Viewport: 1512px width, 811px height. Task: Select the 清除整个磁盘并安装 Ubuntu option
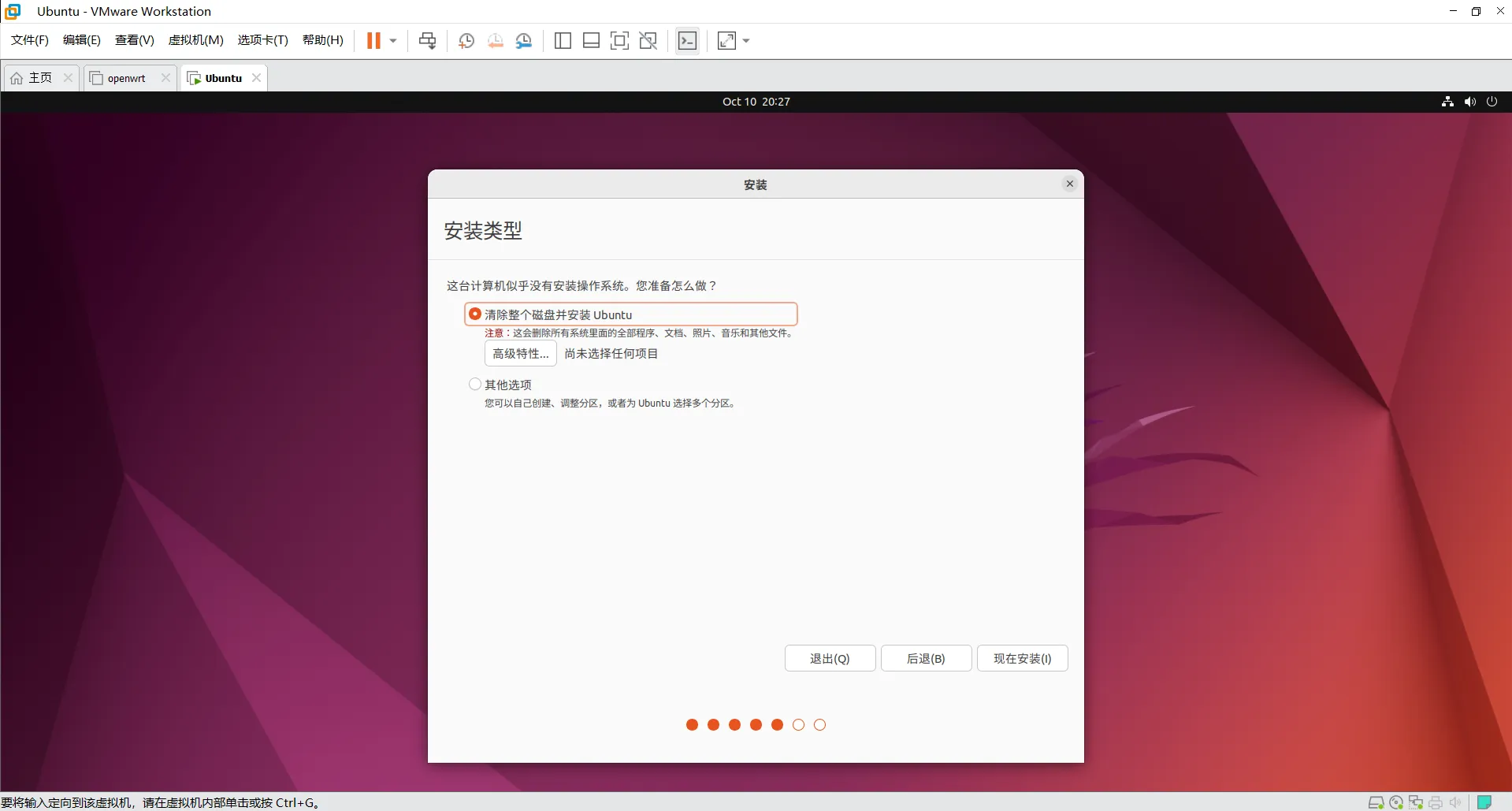[x=476, y=314]
